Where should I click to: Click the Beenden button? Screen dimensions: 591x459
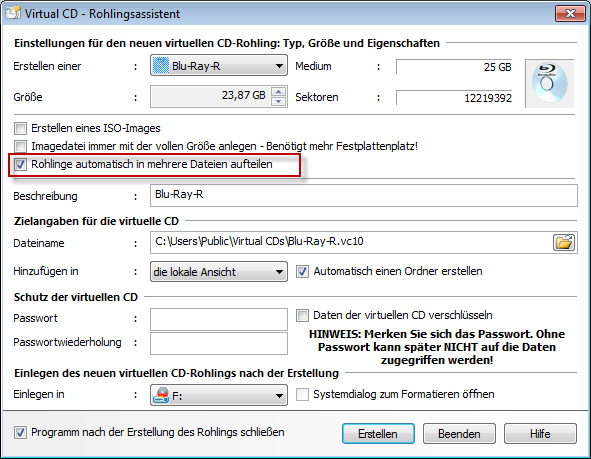(459, 434)
